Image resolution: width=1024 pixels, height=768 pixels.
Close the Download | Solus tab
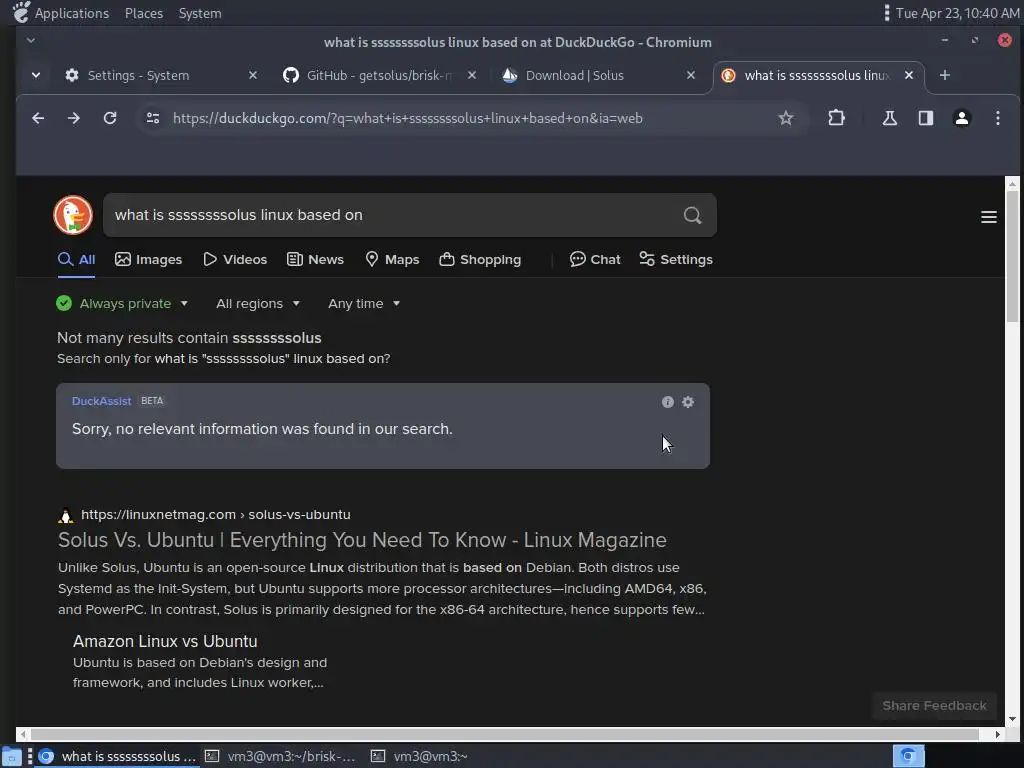tap(691, 76)
